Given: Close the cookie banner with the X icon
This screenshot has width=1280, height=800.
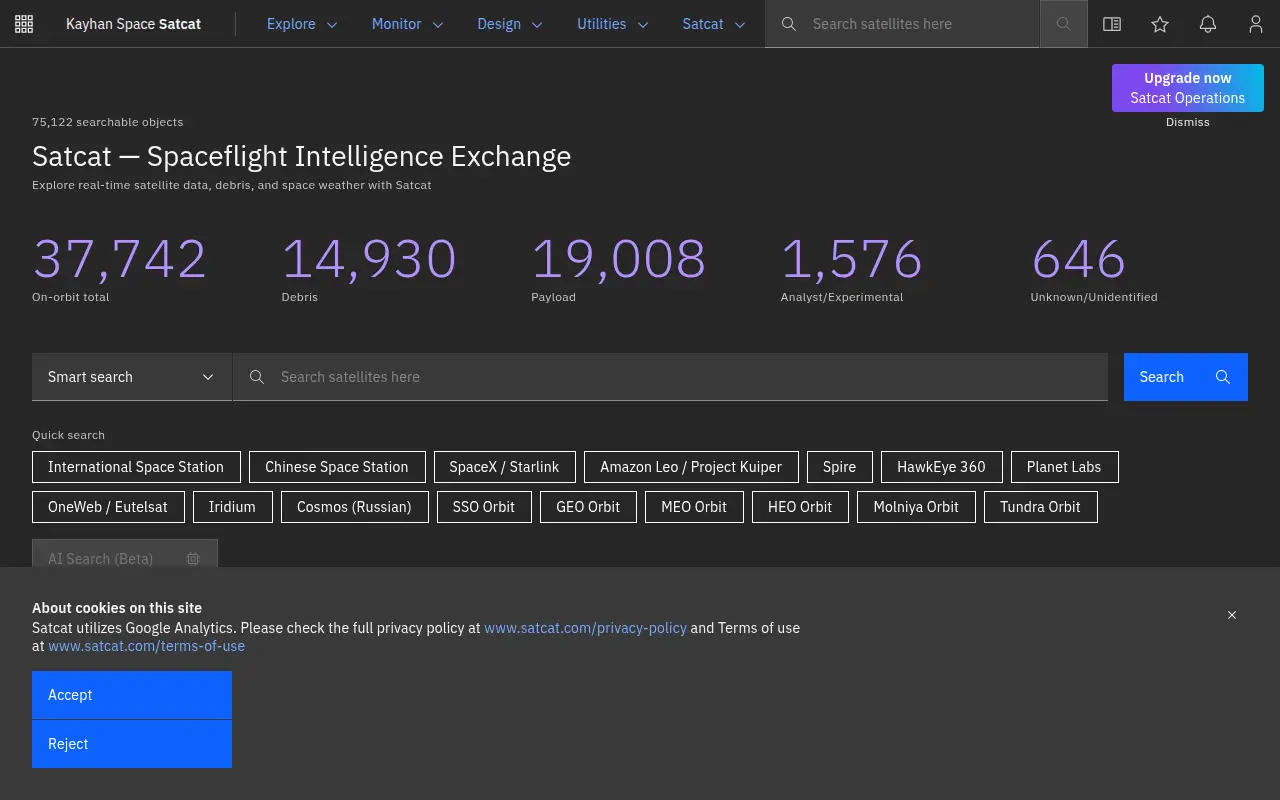Looking at the screenshot, I should (1232, 615).
